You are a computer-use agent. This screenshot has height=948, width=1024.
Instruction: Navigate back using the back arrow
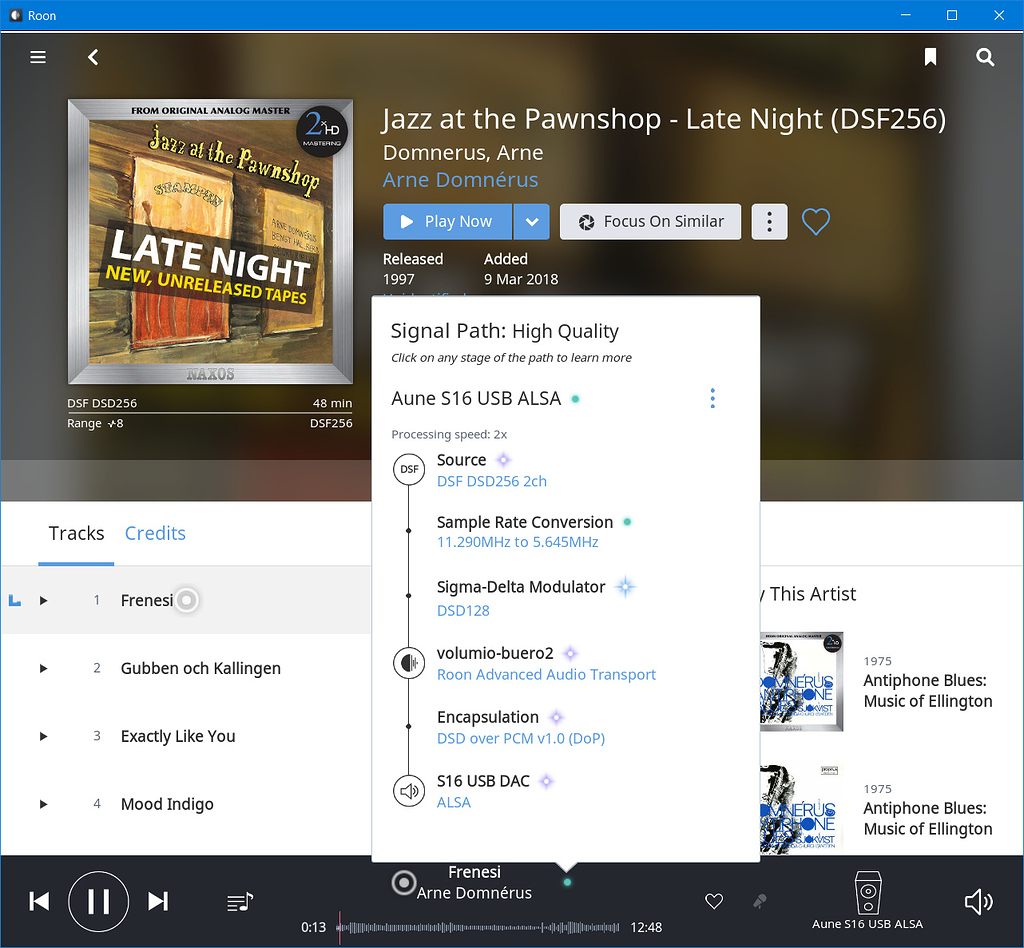92,57
